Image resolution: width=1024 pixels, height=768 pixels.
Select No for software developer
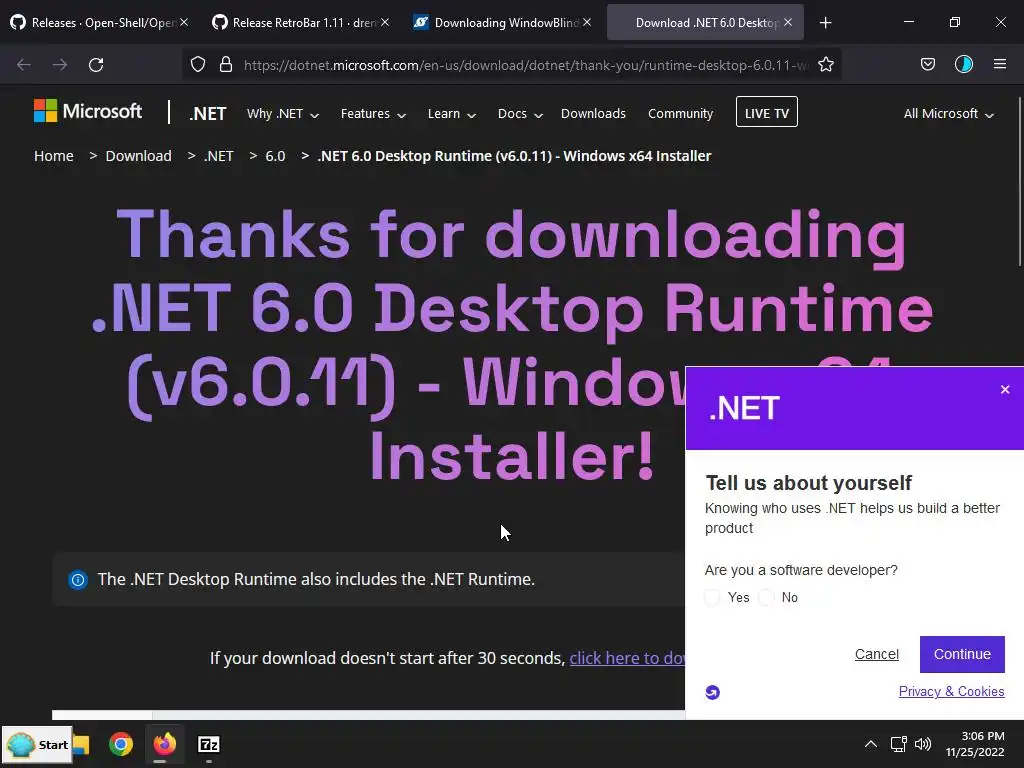point(766,598)
